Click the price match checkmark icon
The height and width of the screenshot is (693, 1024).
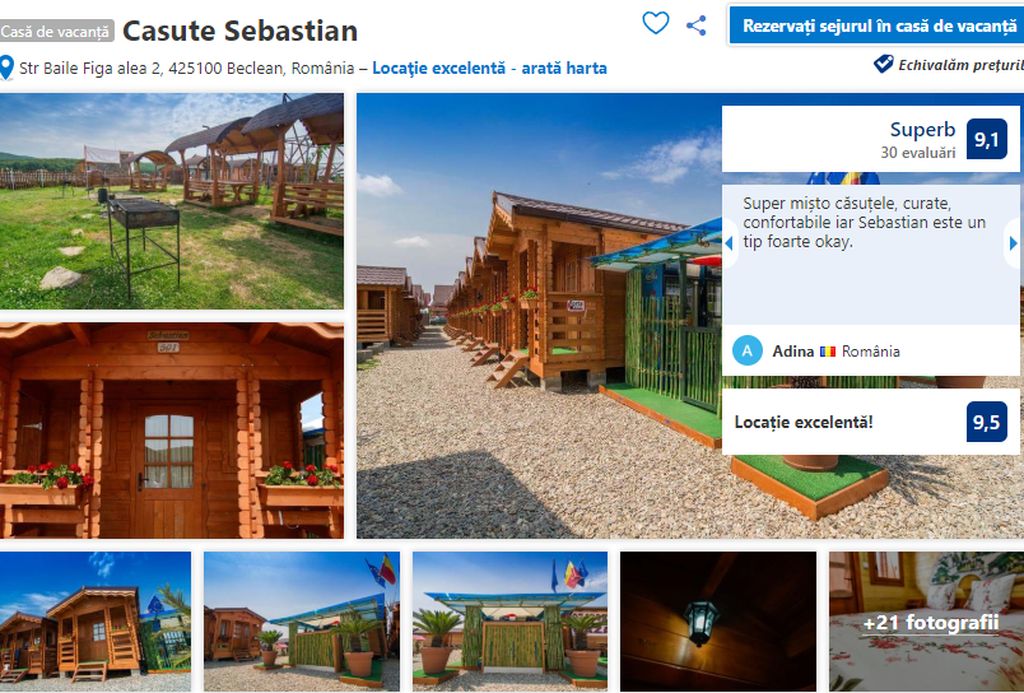coord(883,64)
